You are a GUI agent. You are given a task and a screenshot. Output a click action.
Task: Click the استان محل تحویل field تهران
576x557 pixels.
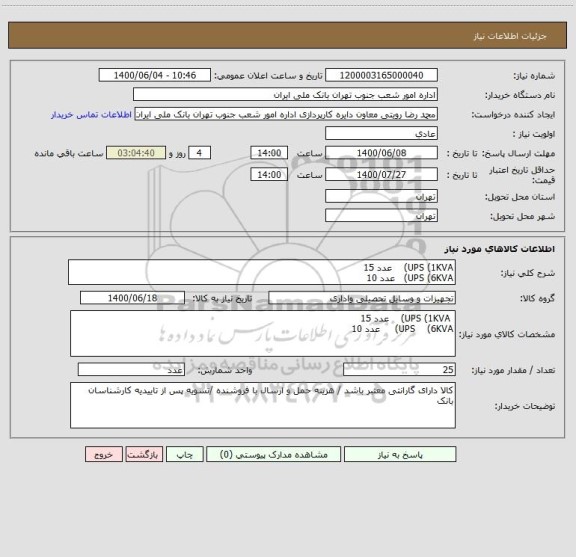tap(381, 196)
